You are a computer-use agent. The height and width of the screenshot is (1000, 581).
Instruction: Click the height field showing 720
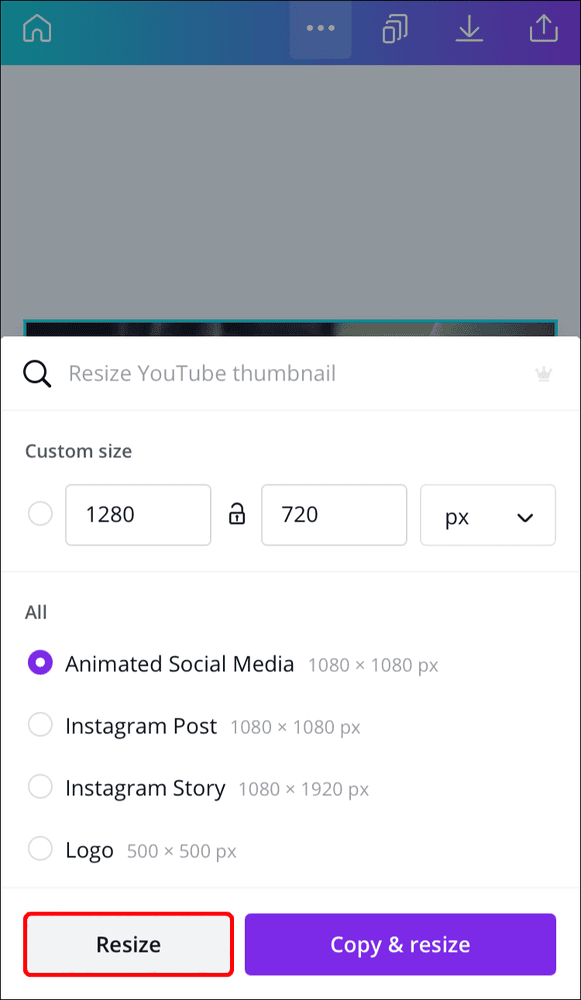[334, 514]
